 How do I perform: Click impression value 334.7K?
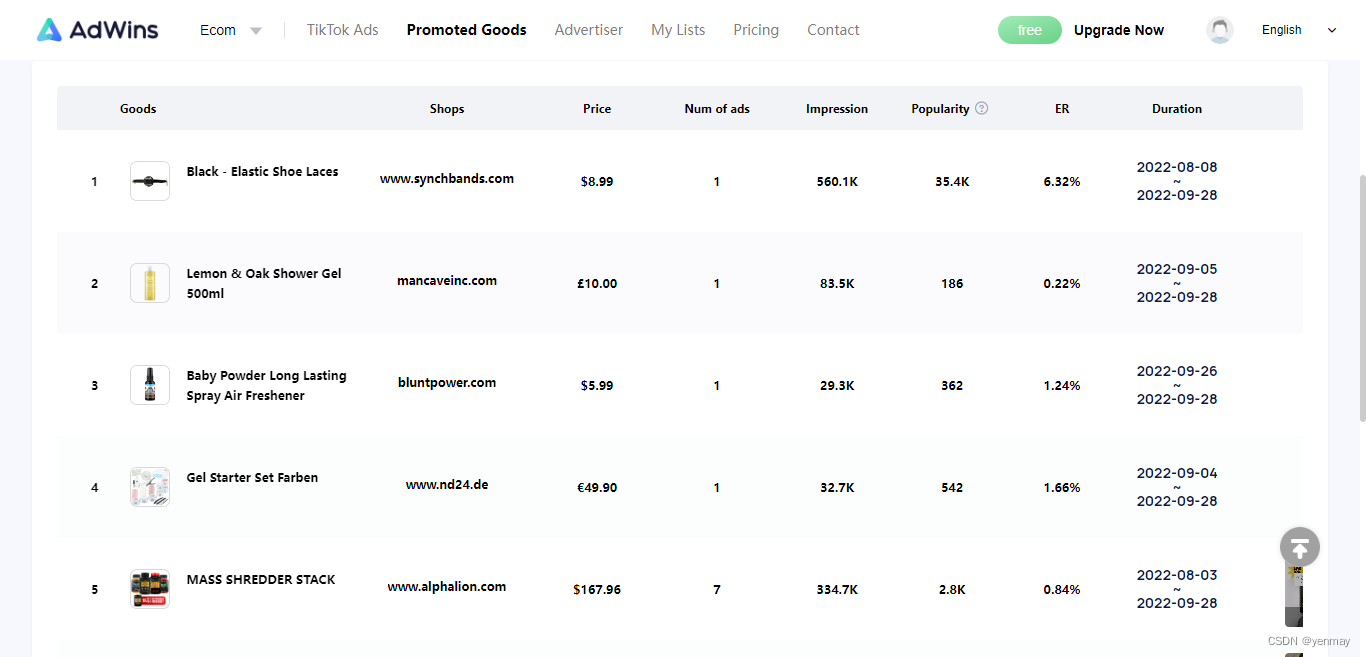pyautogui.click(x=837, y=590)
